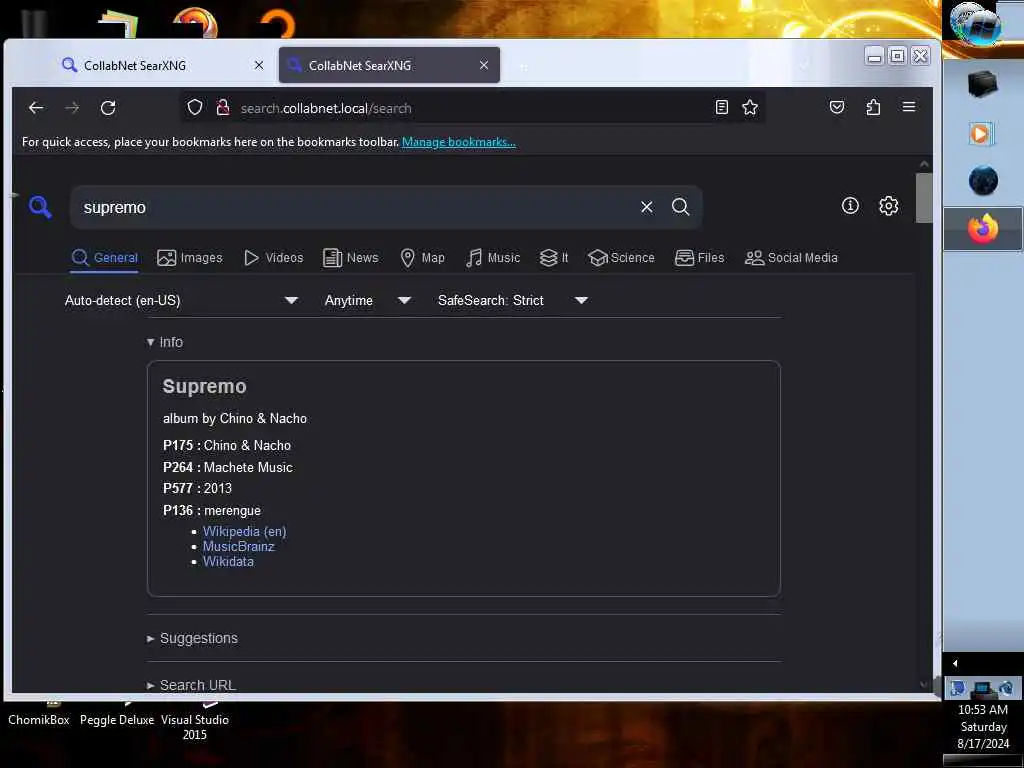Click the 'album by Chino & Nacho' text
The width and height of the screenshot is (1024, 768).
tap(235, 419)
